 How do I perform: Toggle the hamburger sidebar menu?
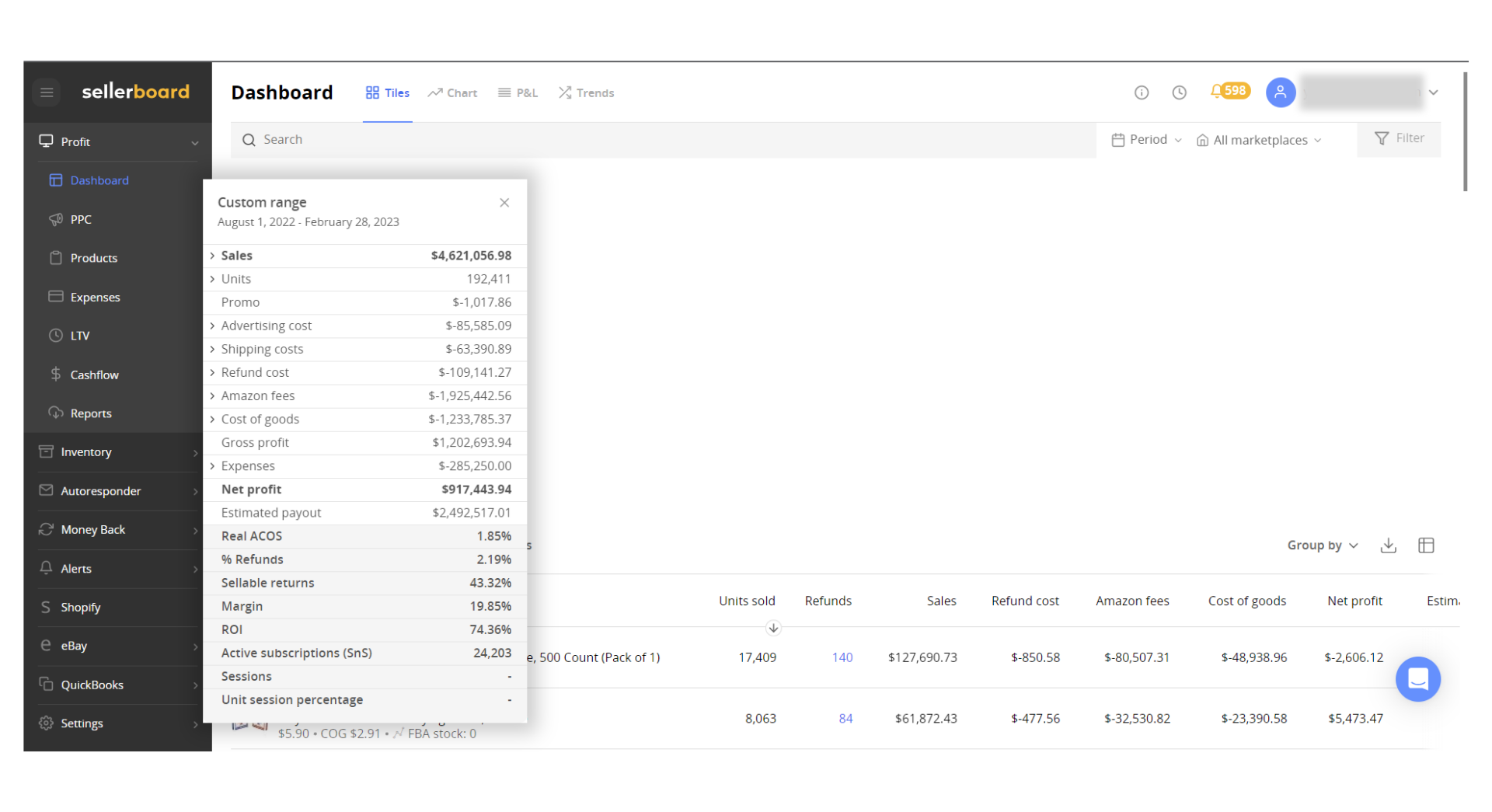click(x=47, y=92)
